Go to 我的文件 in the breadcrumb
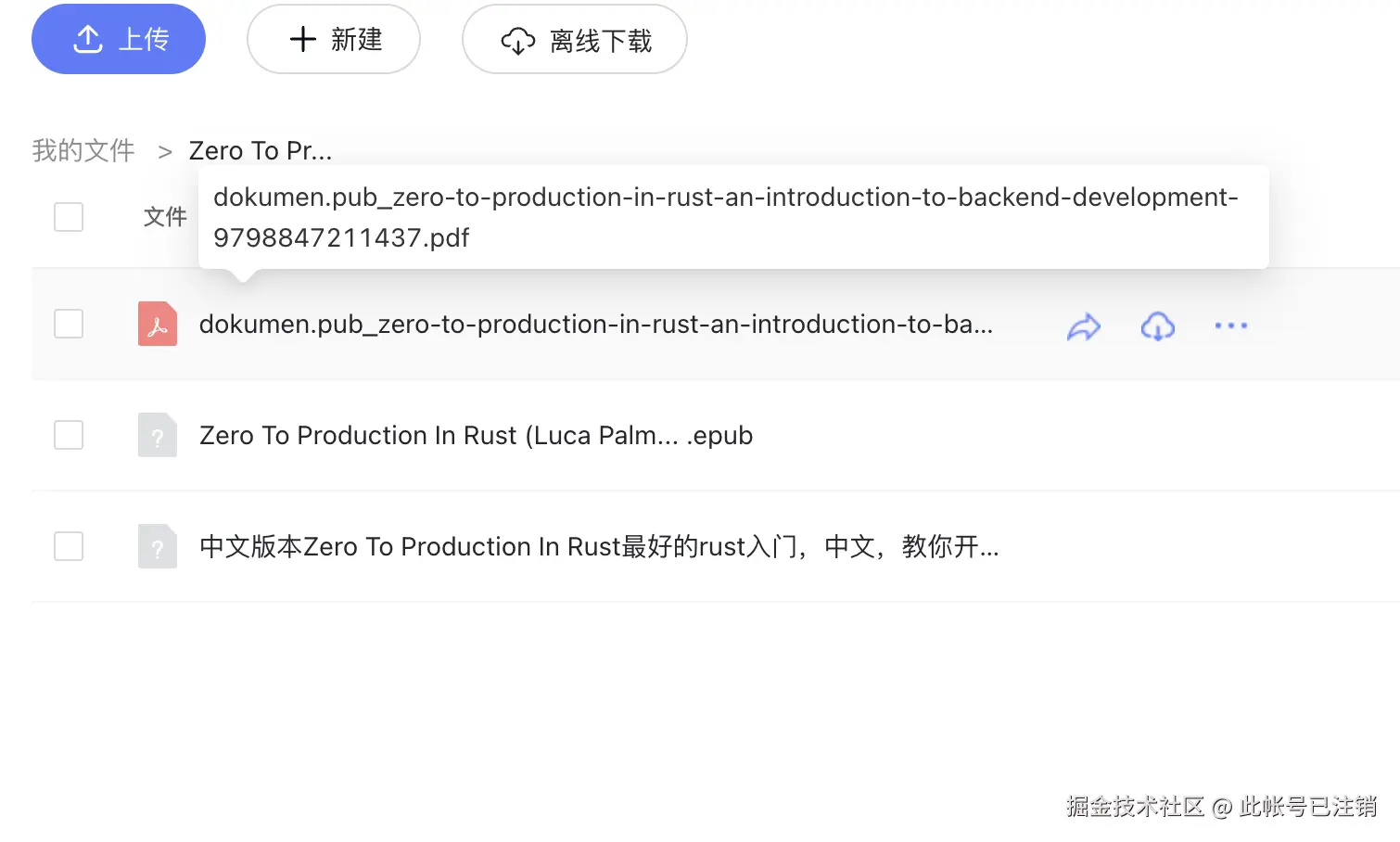Viewport: 1400px width, 842px height. click(x=82, y=149)
